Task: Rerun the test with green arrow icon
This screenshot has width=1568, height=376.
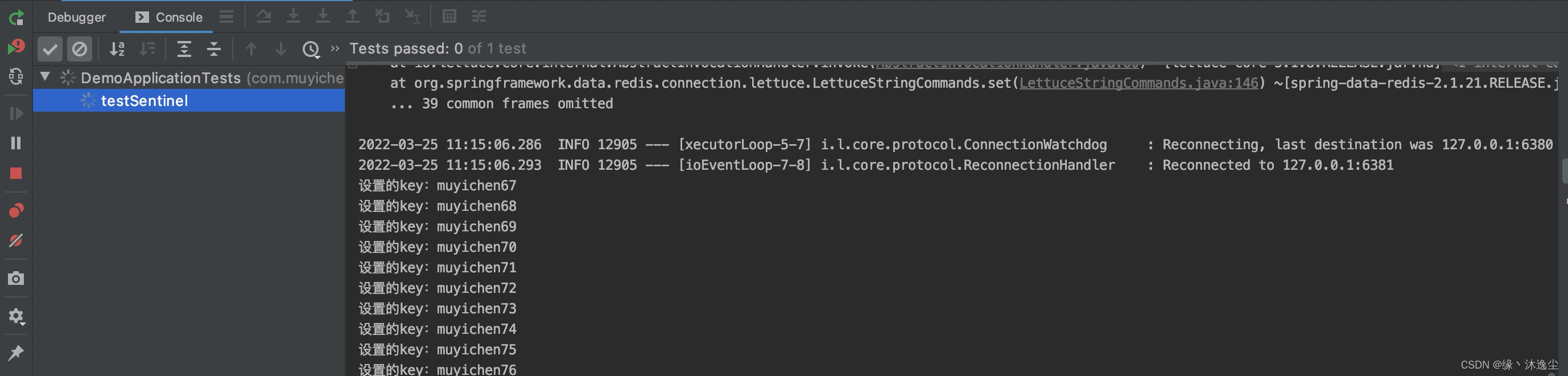Action: [x=16, y=18]
